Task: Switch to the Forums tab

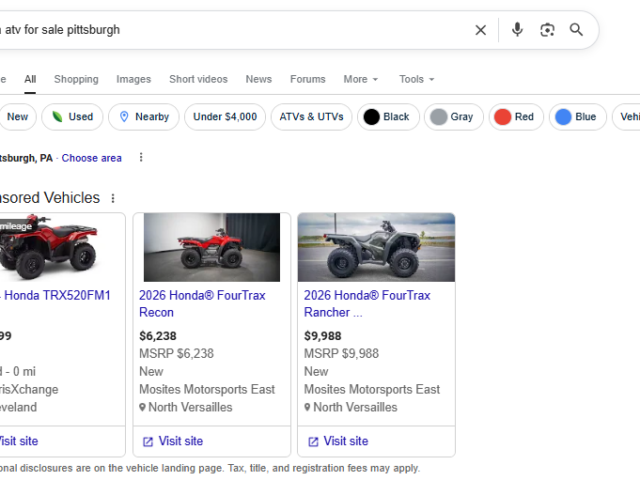Action: (308, 79)
